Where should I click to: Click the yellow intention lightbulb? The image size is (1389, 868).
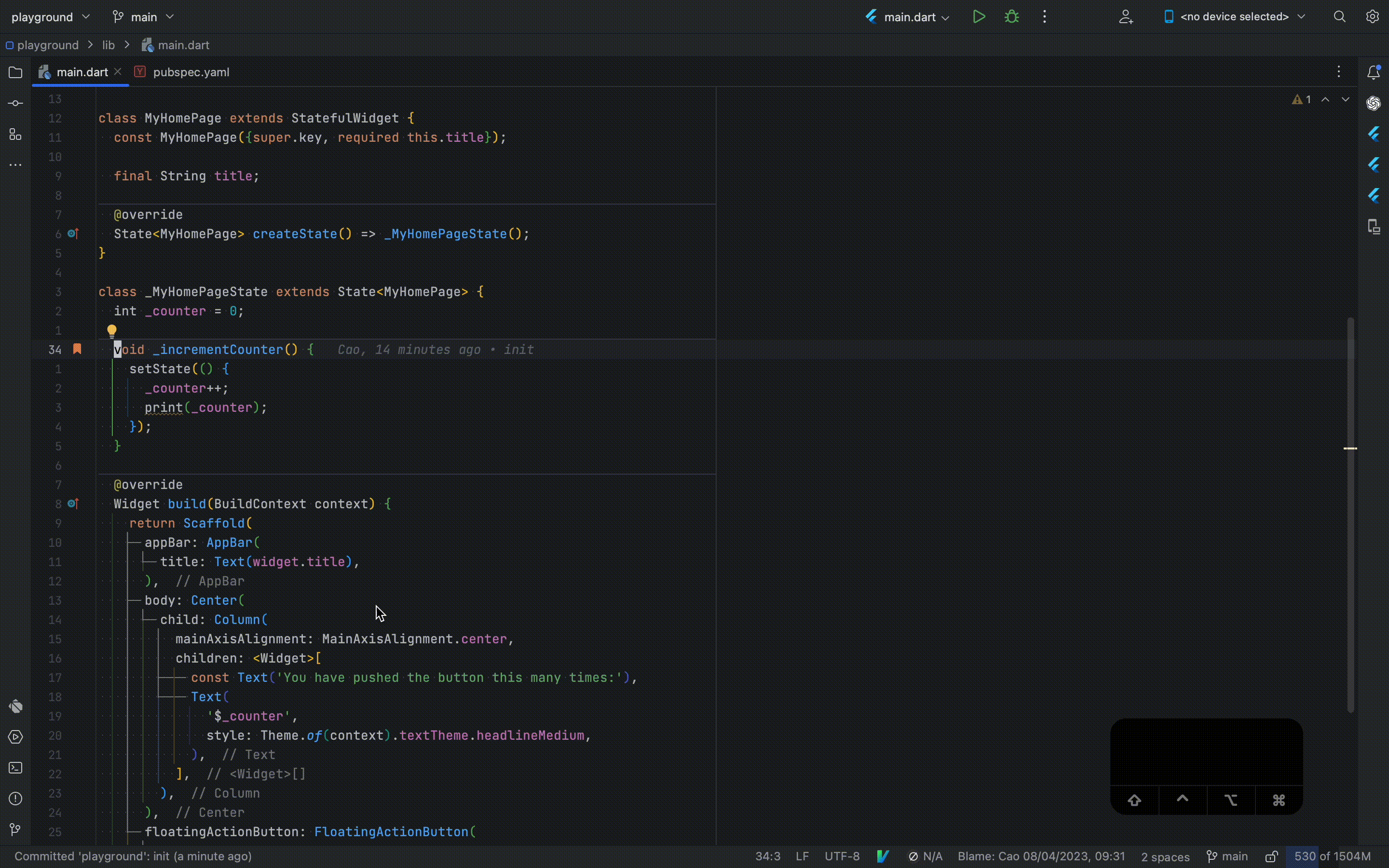pos(112,331)
